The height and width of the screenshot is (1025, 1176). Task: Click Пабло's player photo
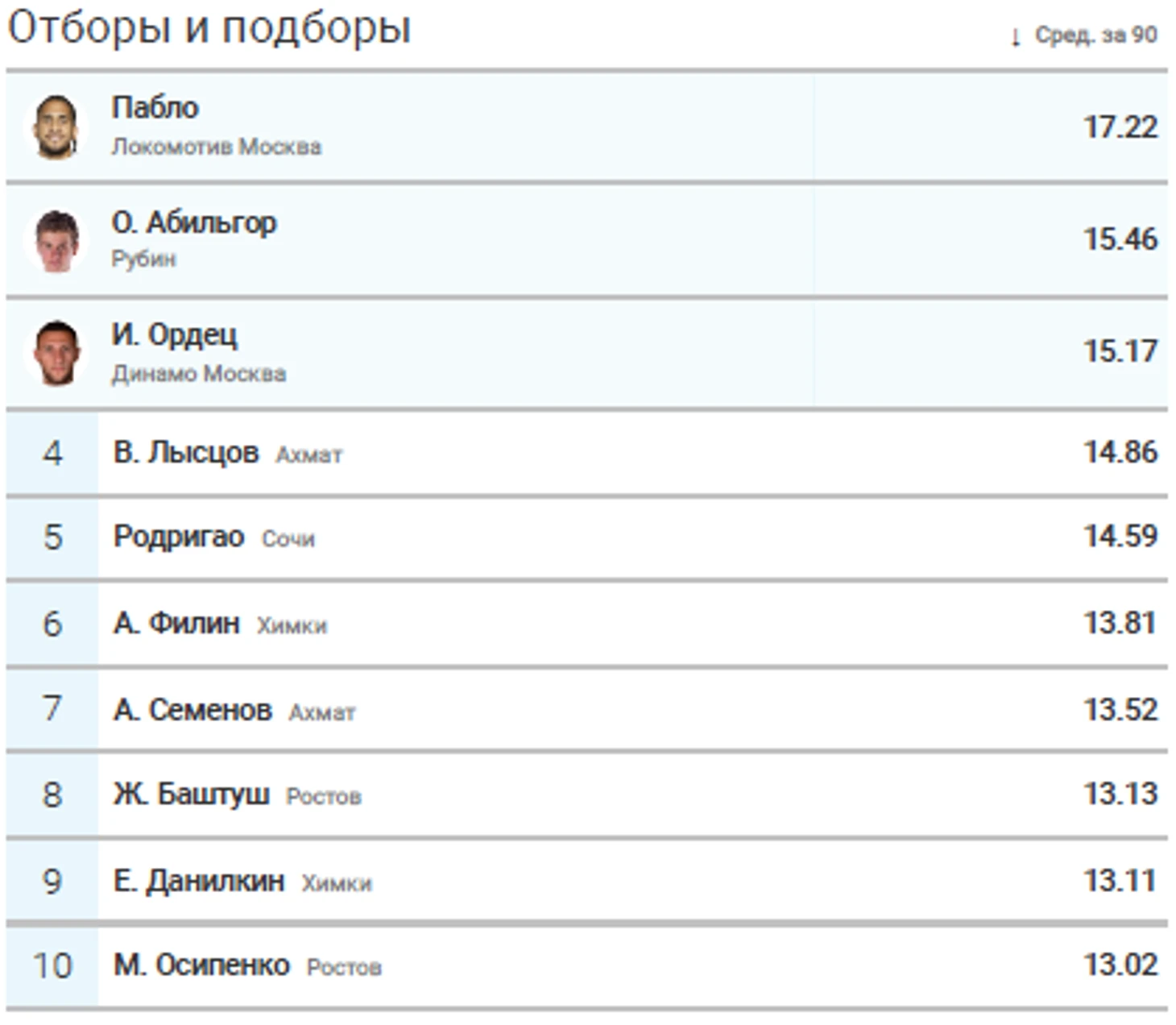(x=56, y=127)
